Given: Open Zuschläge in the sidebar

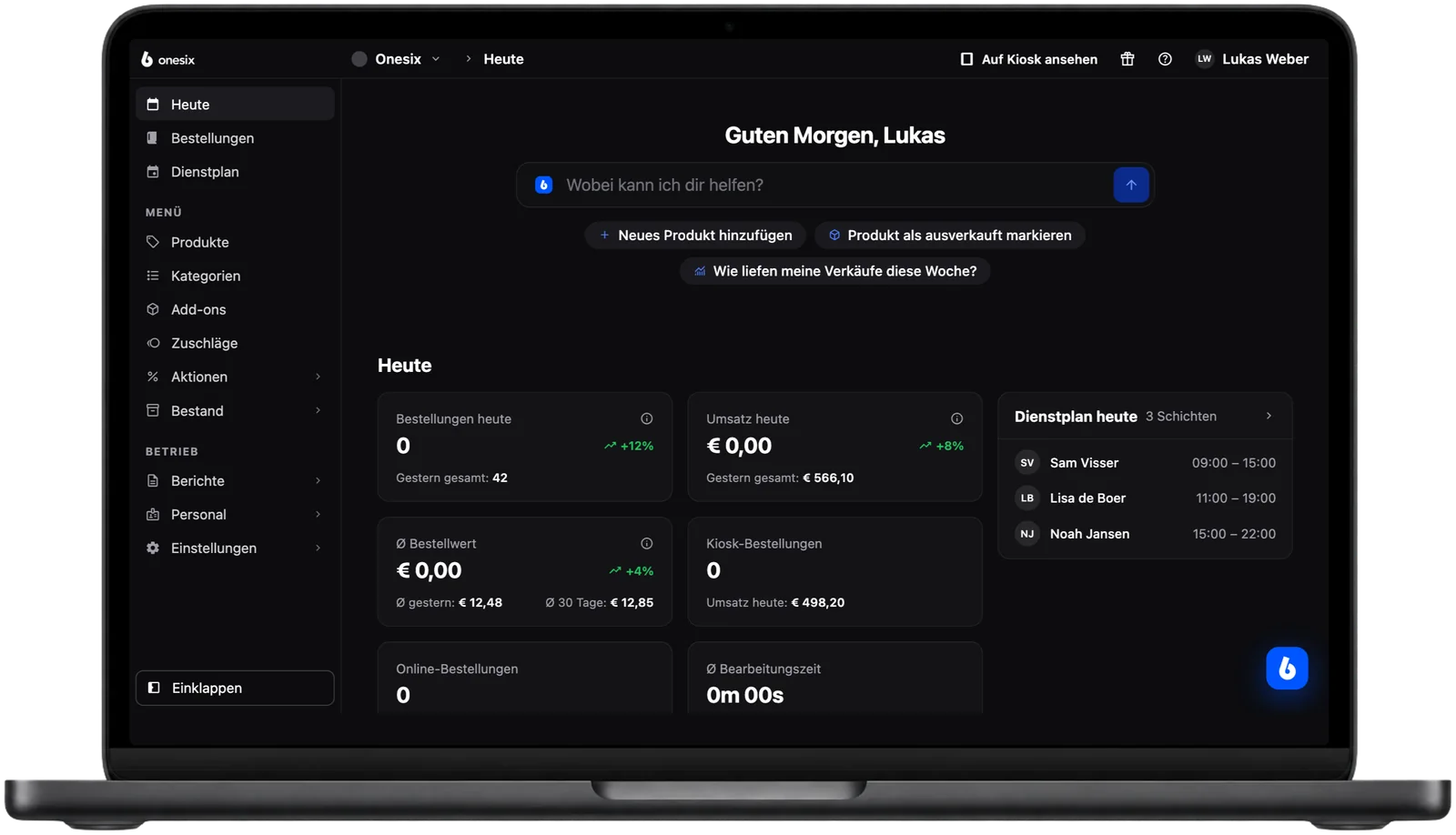Looking at the screenshot, I should [235, 343].
